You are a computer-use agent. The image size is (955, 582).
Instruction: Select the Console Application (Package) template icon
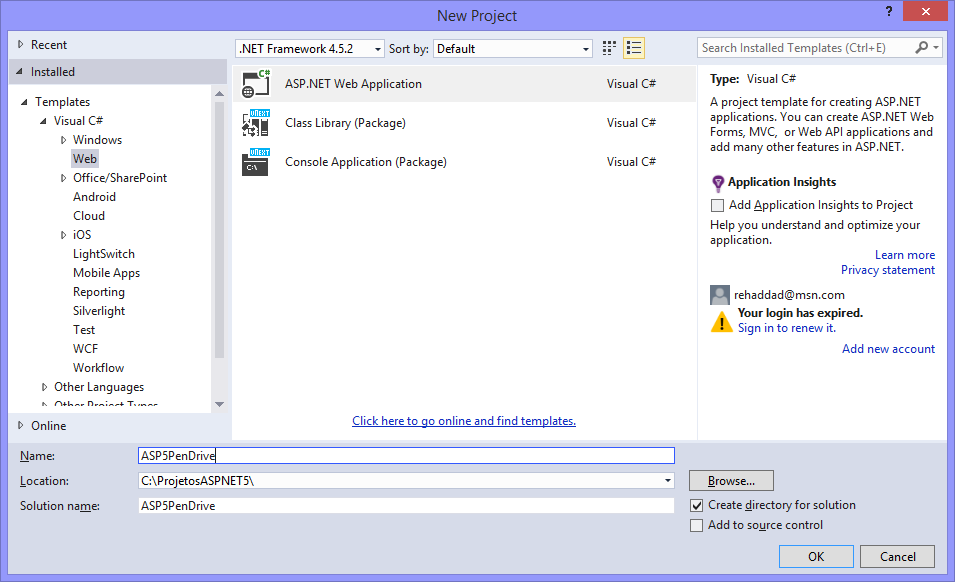coord(256,162)
